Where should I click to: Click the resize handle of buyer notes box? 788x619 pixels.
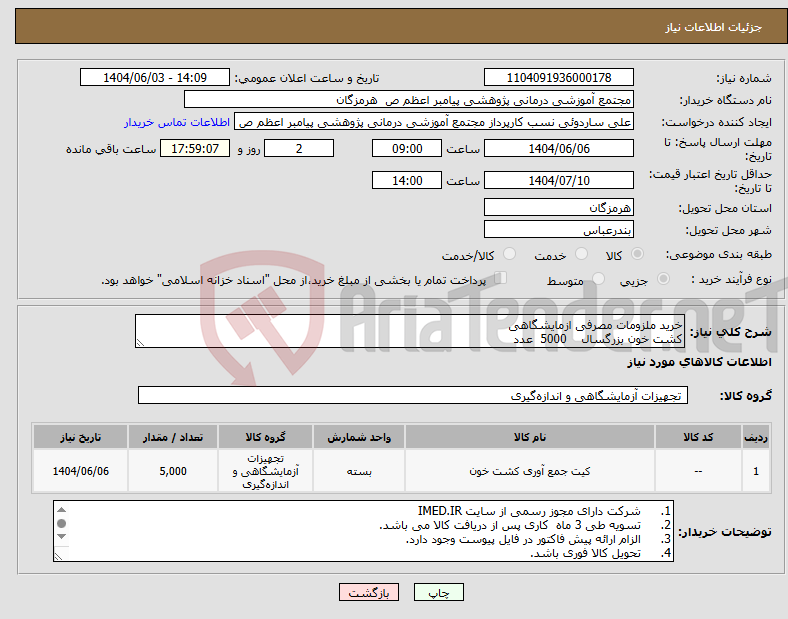tap(59, 556)
